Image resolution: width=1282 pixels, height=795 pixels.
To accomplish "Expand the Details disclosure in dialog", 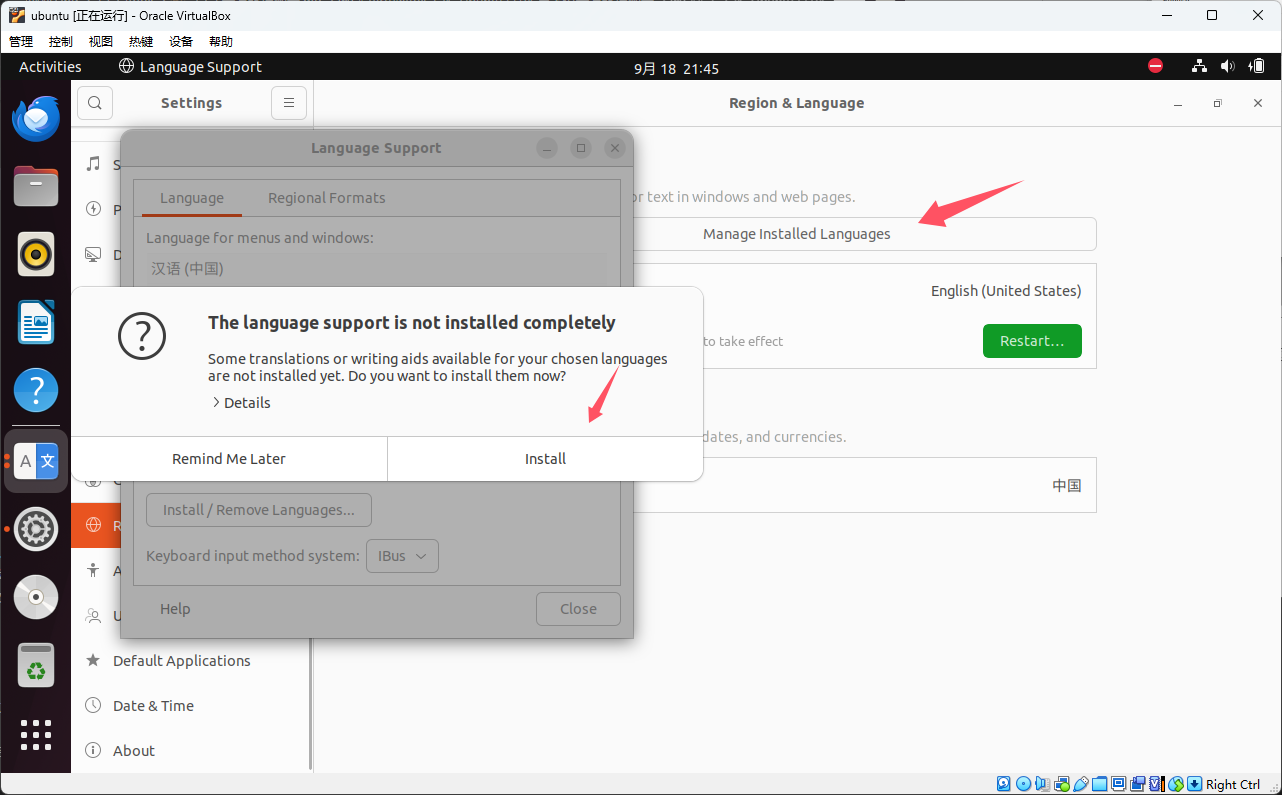I will (241, 403).
